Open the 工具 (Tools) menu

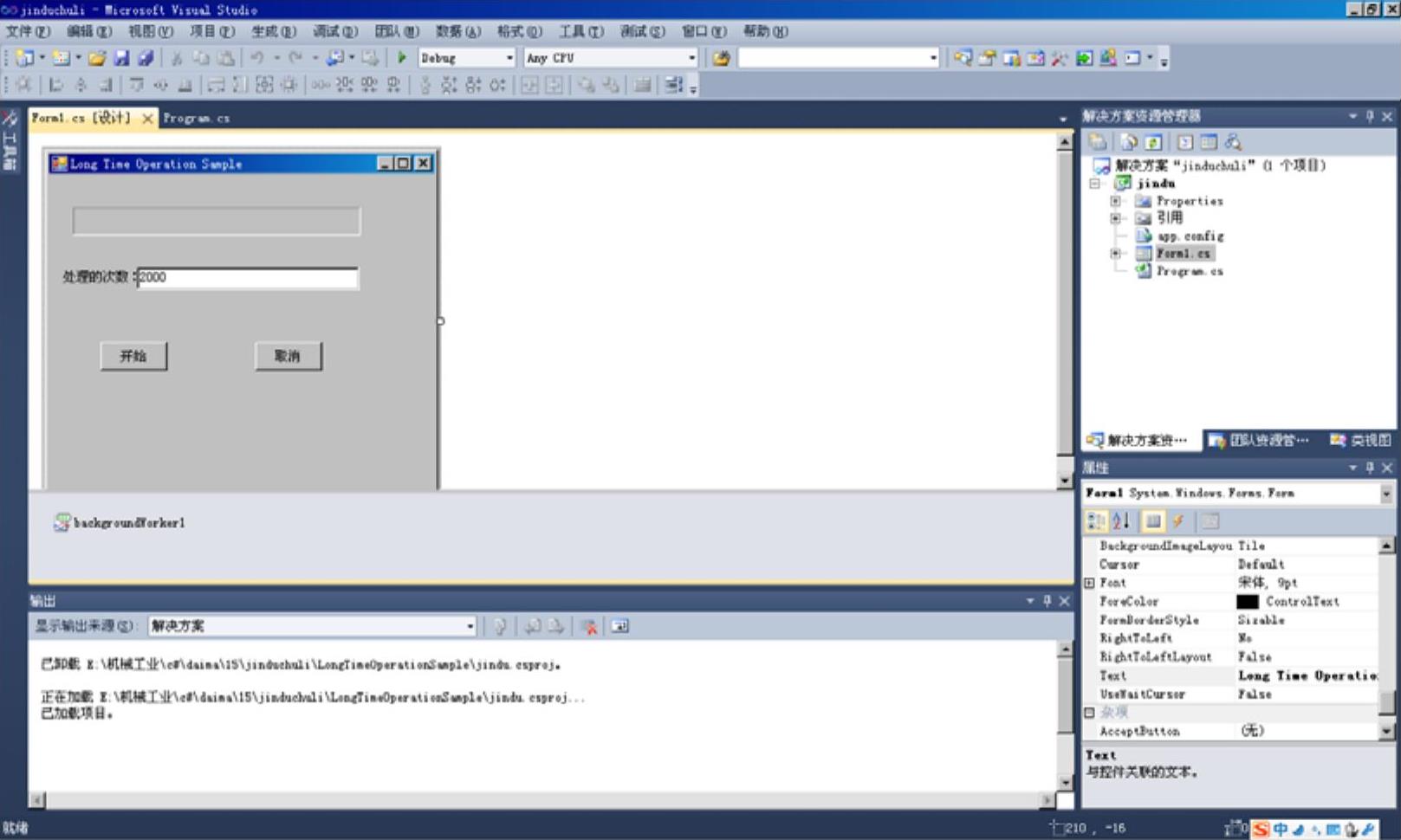coord(581,32)
